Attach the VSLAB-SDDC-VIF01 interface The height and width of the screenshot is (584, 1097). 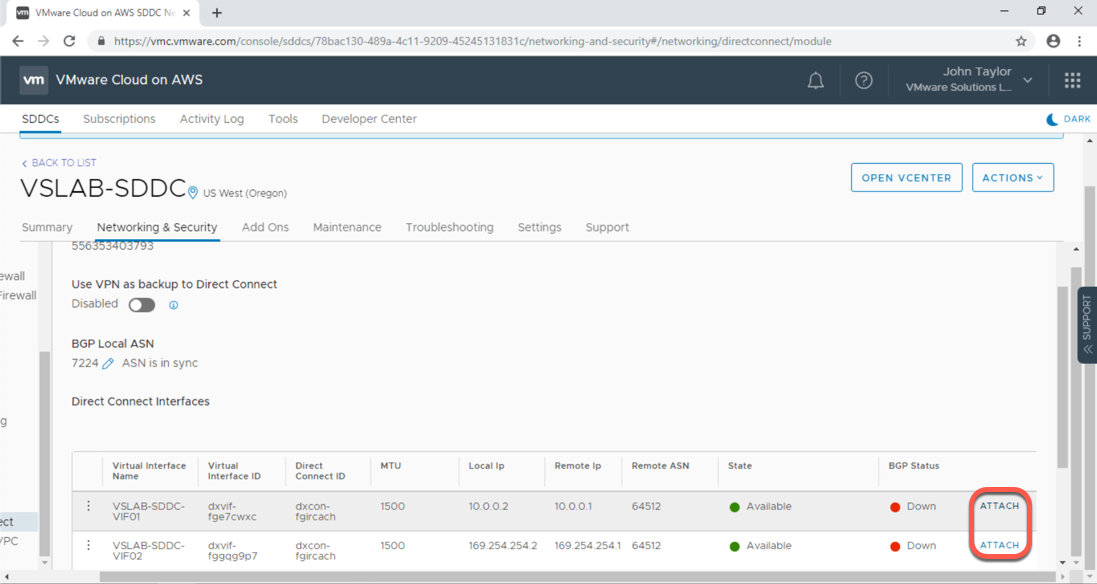pyautogui.click(x=999, y=506)
